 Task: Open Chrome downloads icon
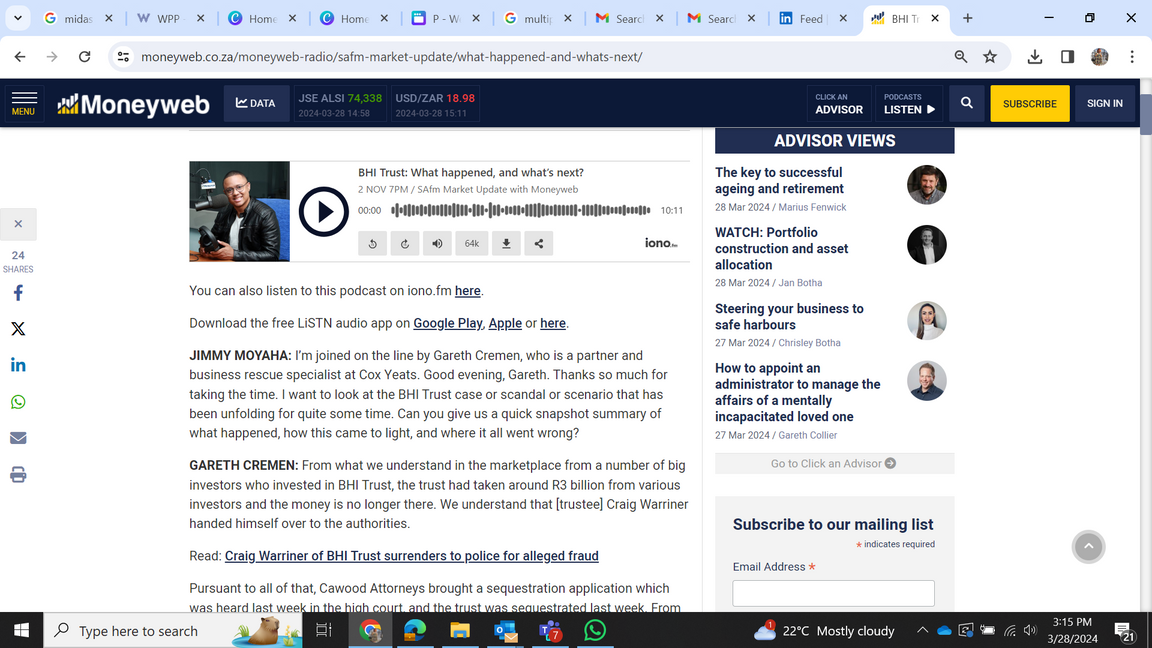pos(1034,57)
